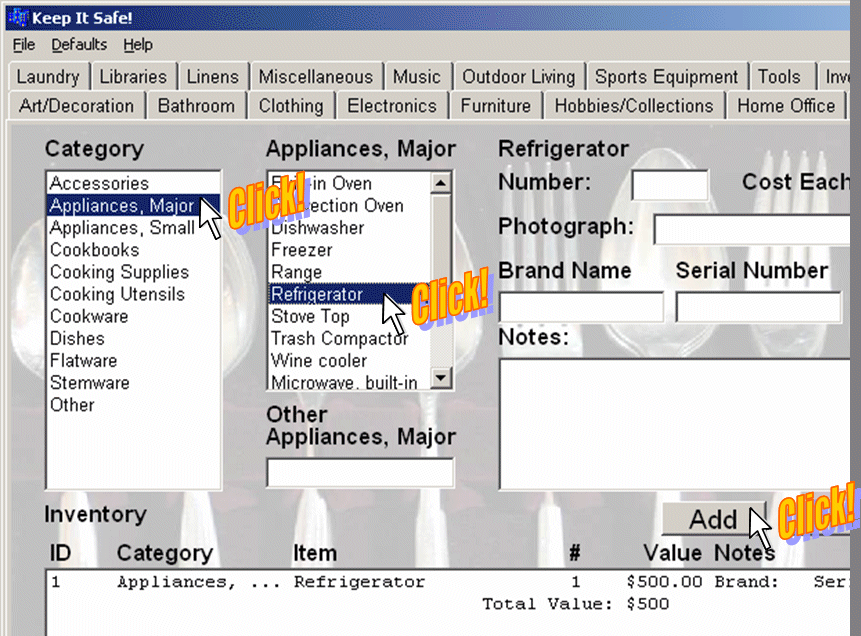Viewport: 861px width, 636px height.
Task: Select Other in the Category list
Action: coord(133,405)
